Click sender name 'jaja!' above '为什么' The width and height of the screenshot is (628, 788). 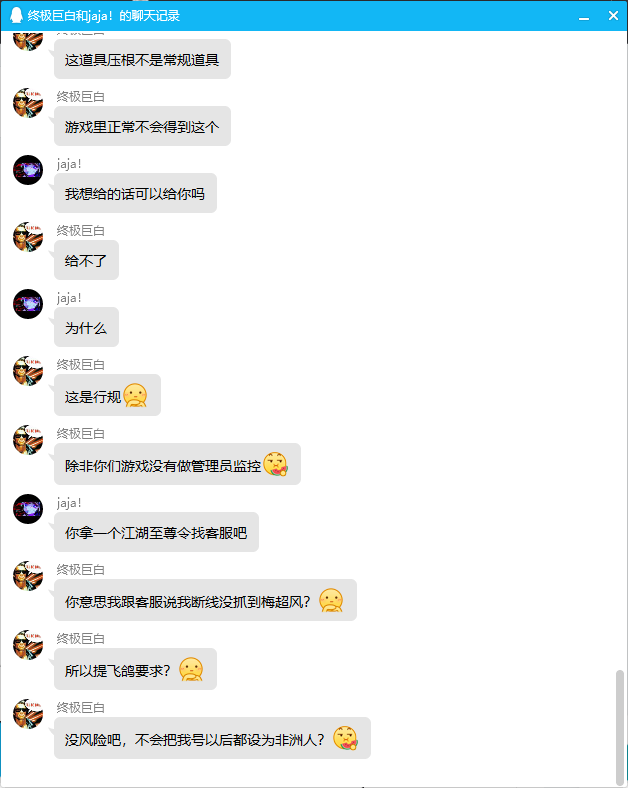(69, 298)
